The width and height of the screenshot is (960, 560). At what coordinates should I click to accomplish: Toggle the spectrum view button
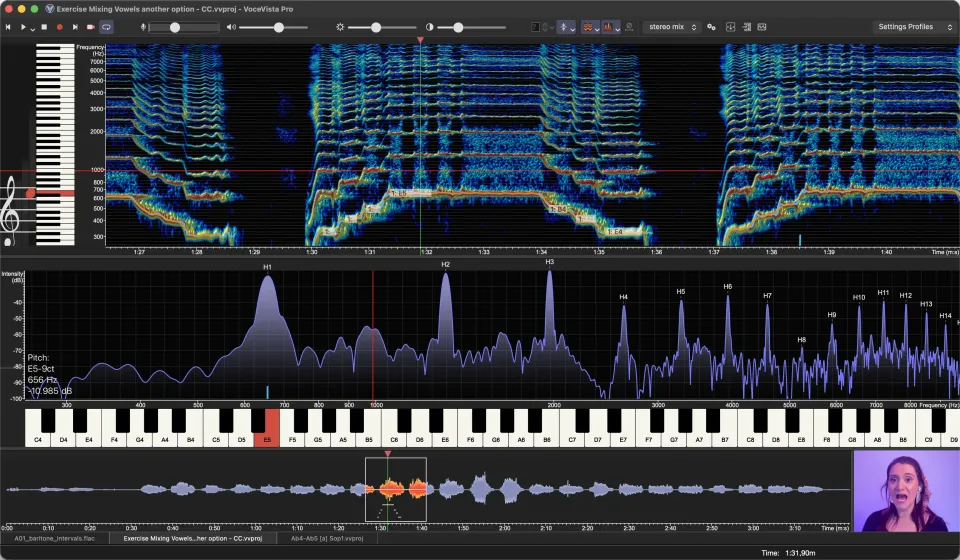tap(609, 27)
